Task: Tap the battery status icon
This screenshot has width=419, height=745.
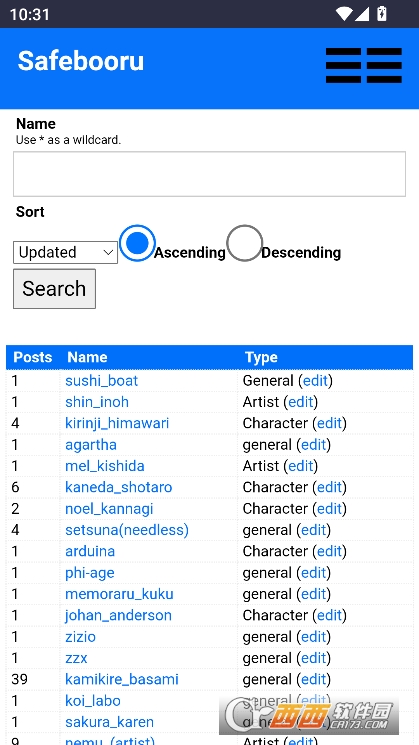Action: tap(381, 14)
